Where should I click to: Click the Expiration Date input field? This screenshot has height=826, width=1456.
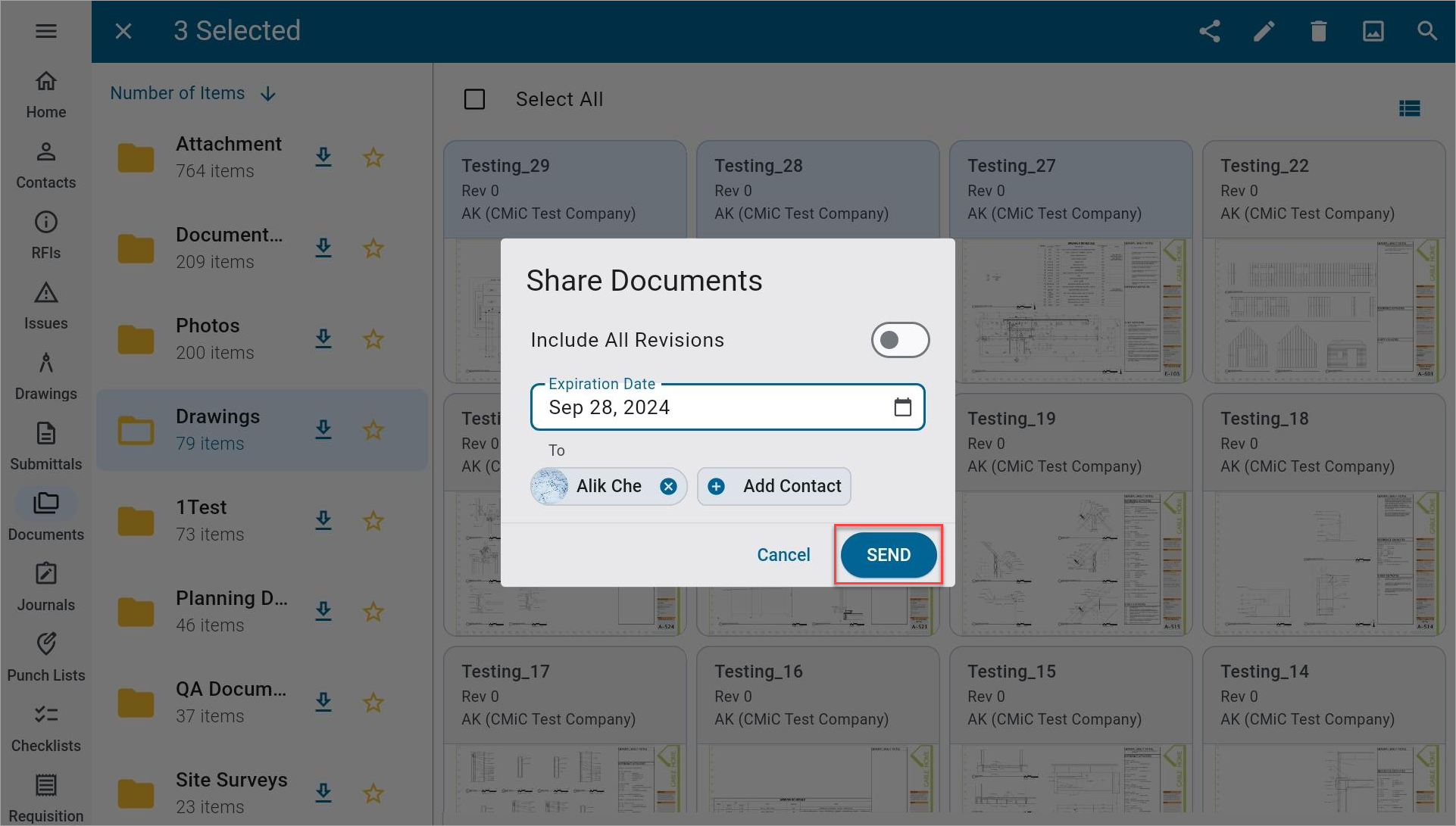click(x=728, y=406)
